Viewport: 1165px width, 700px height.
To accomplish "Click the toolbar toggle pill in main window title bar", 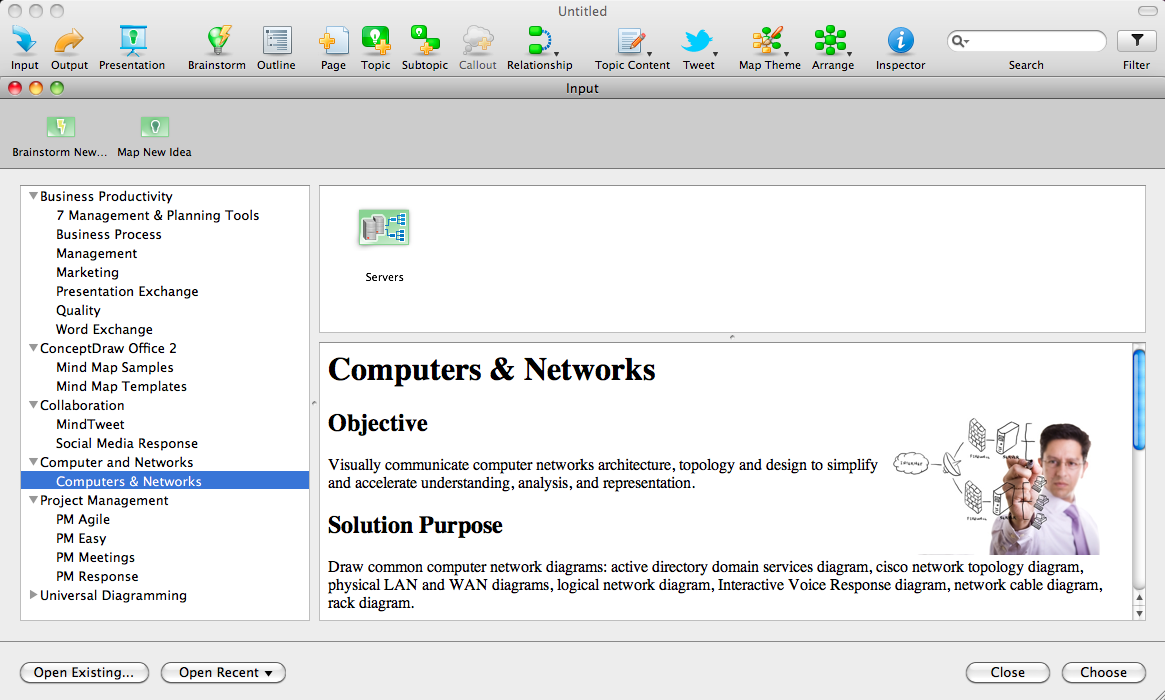I will point(1147,10).
